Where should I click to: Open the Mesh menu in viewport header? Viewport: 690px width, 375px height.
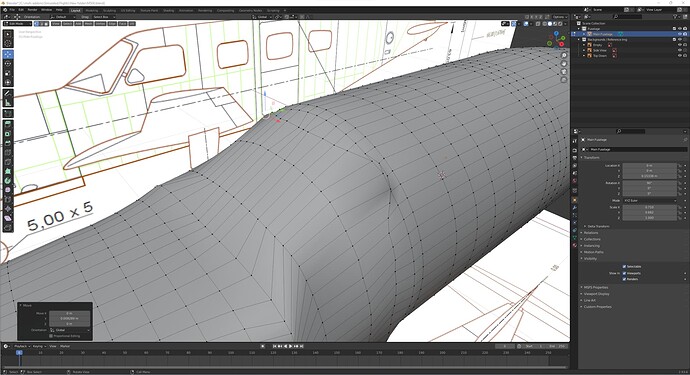point(88,24)
